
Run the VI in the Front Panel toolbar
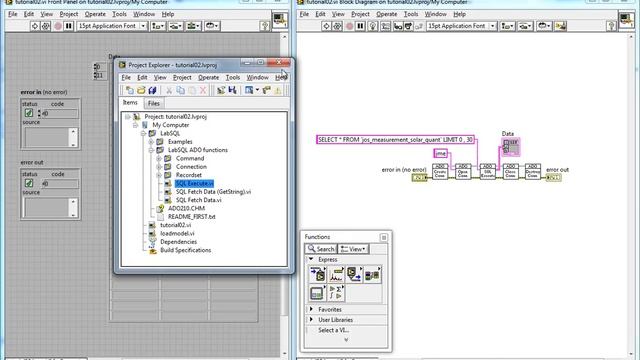pyautogui.click(x=35, y=26)
